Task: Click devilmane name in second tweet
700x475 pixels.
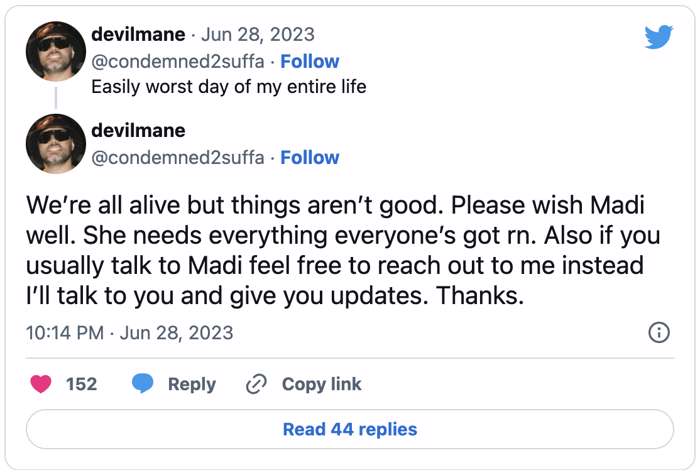Action: pos(138,130)
